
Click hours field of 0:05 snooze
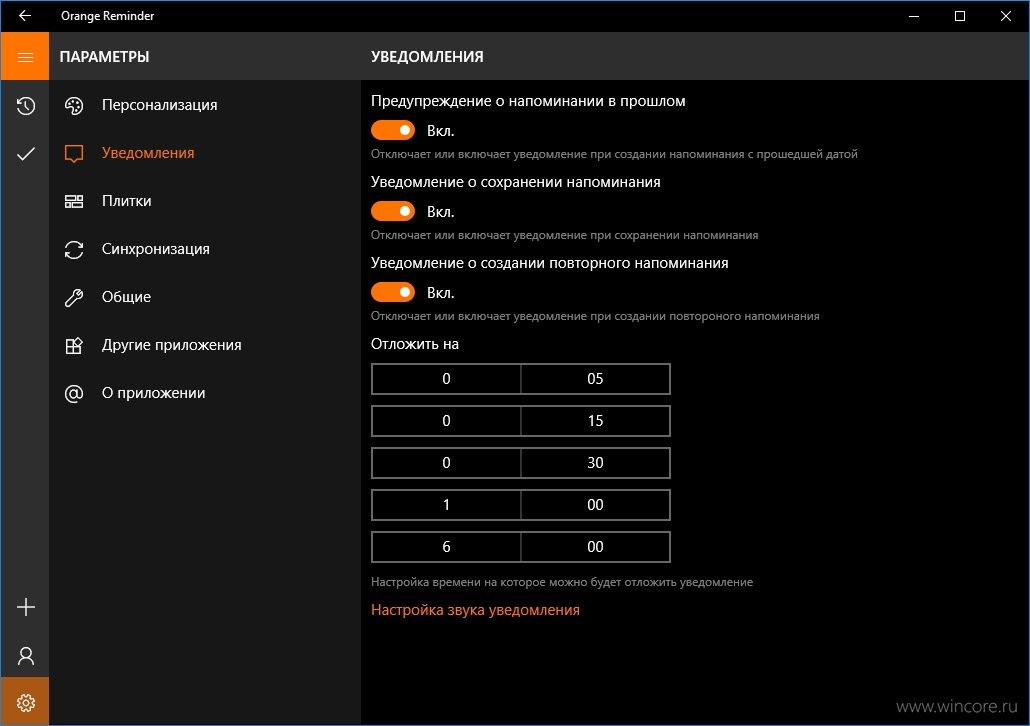click(x=446, y=379)
